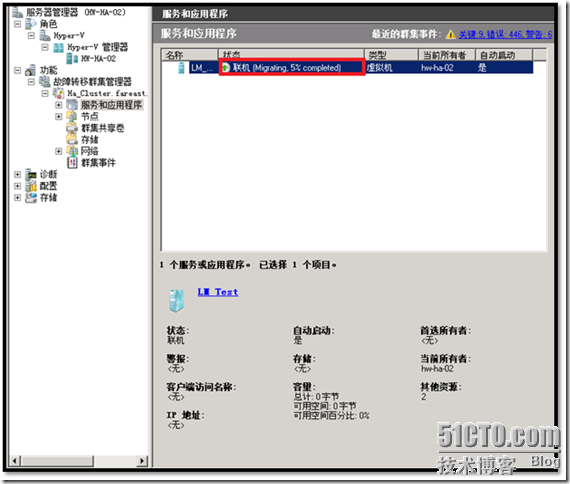Click the 当前所有者 hw-ha-02 detail value
Image resolution: width=570 pixels, height=484 pixels.
(437, 369)
